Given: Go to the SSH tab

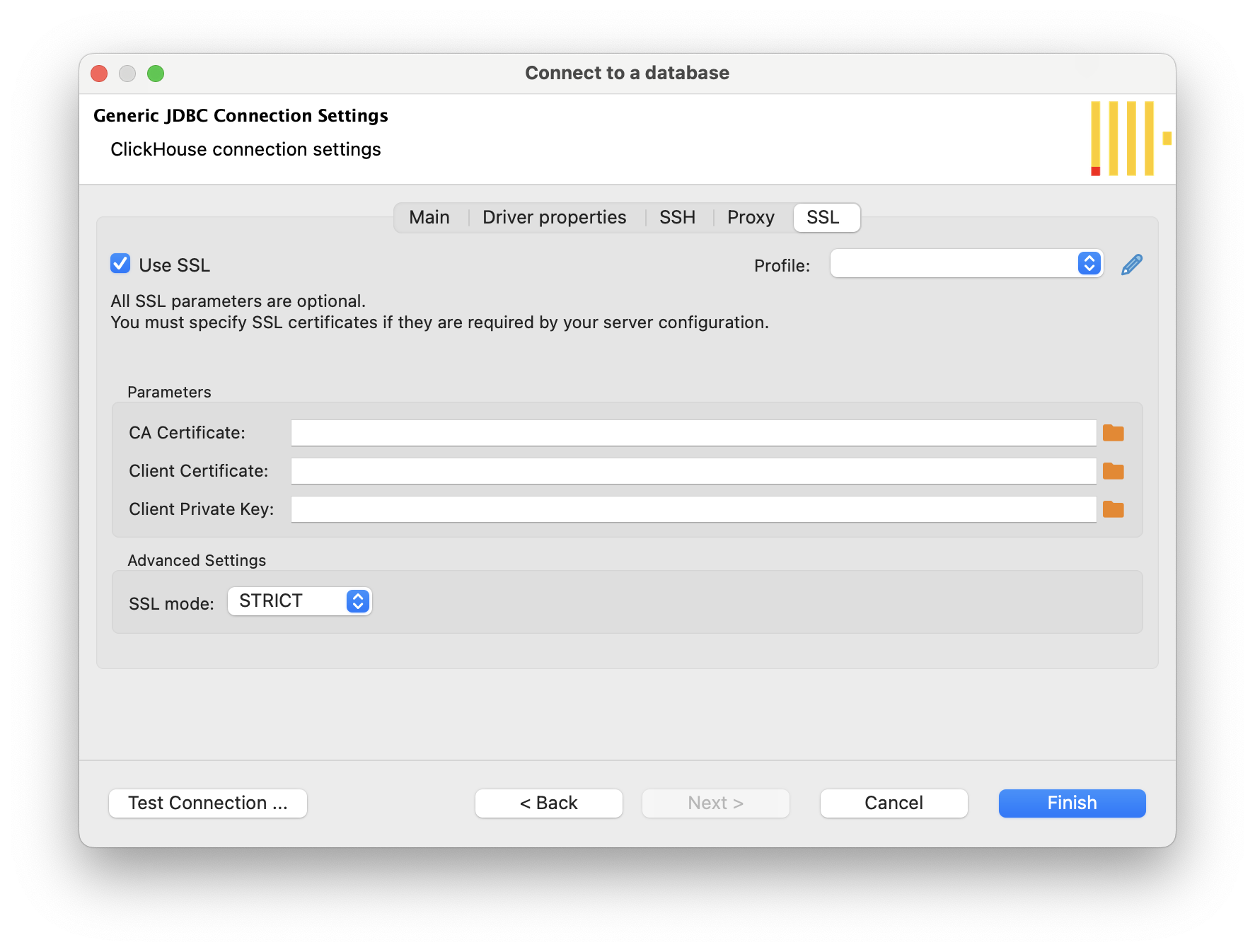Looking at the screenshot, I should click(677, 217).
